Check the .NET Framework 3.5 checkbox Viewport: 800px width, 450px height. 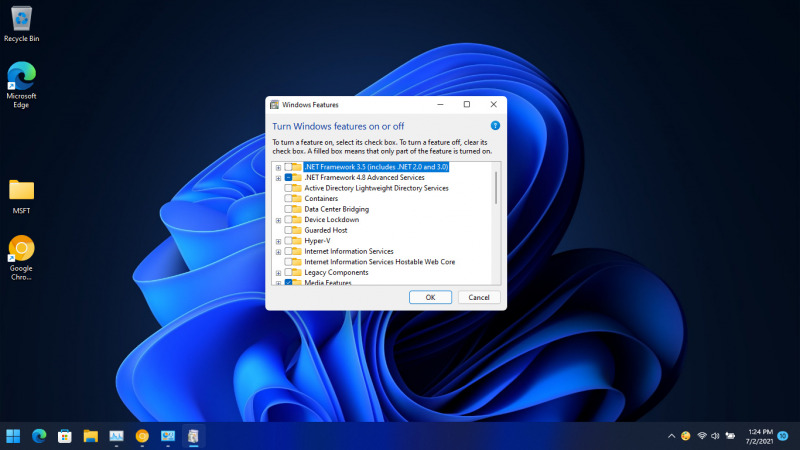tap(288, 167)
